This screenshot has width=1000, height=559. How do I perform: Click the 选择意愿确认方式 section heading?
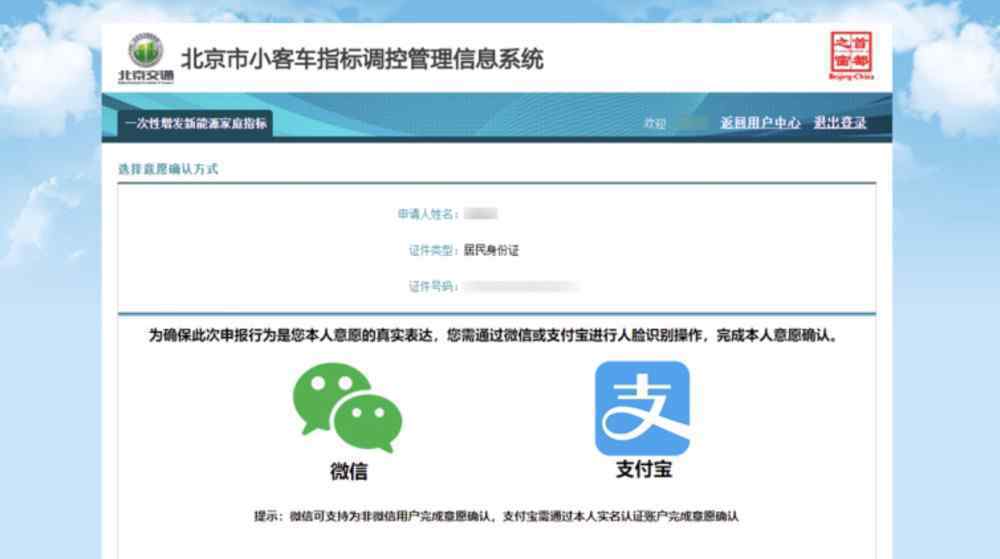coord(168,169)
